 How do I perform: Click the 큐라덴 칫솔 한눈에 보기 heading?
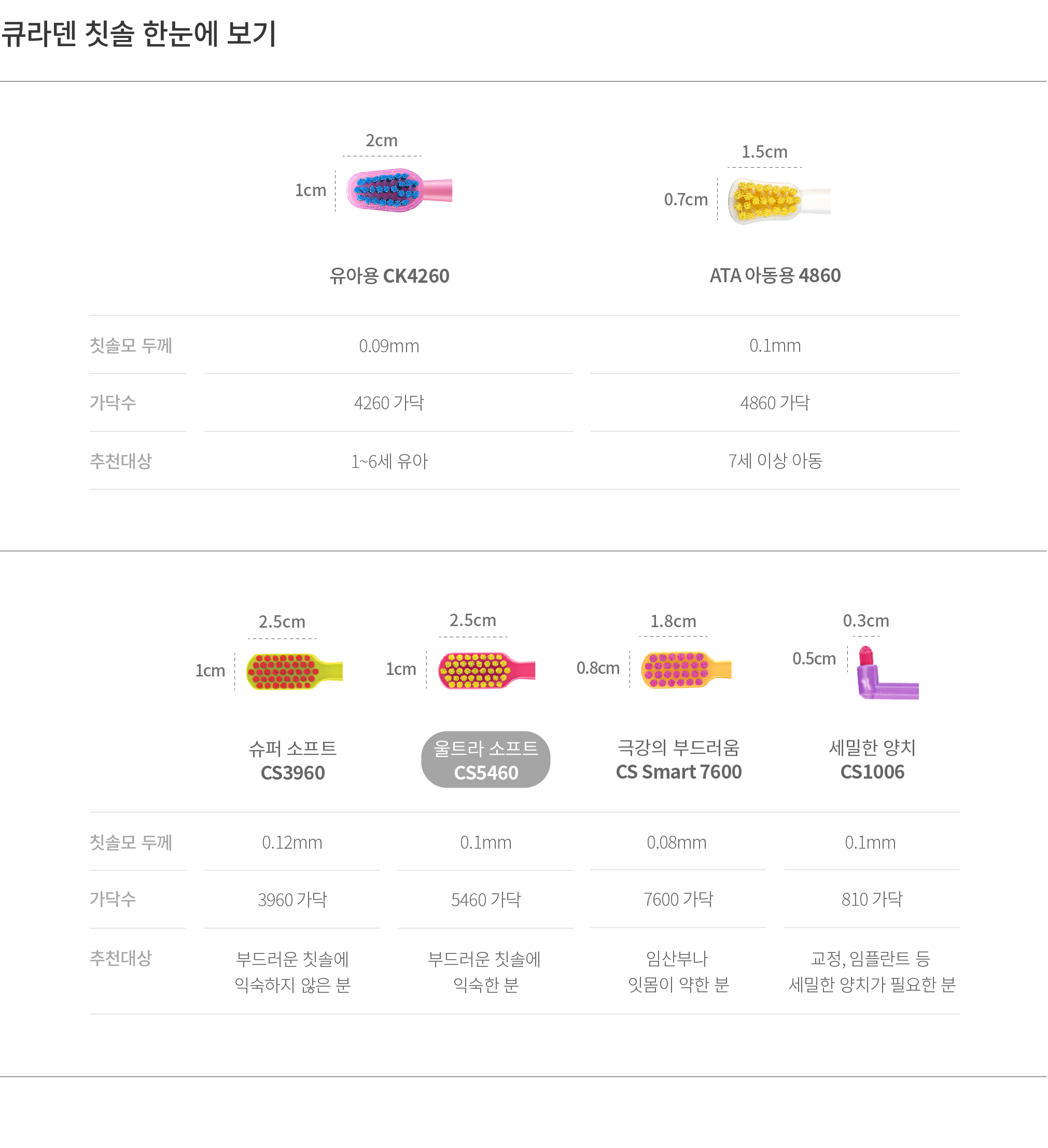(x=139, y=33)
